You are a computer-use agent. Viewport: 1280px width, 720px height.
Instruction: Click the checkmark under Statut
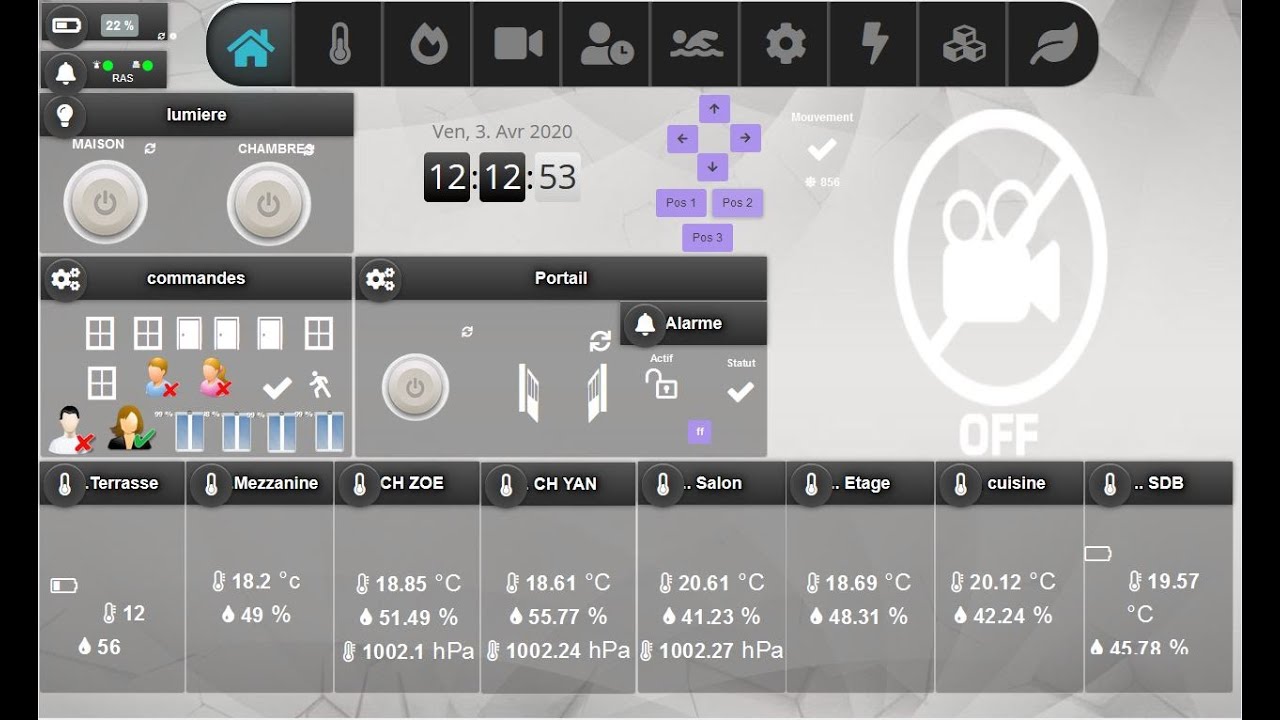point(740,392)
